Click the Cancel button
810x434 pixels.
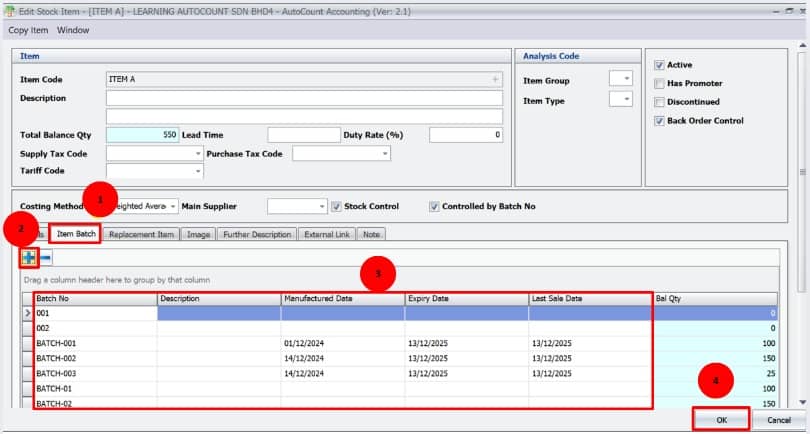[x=778, y=419]
